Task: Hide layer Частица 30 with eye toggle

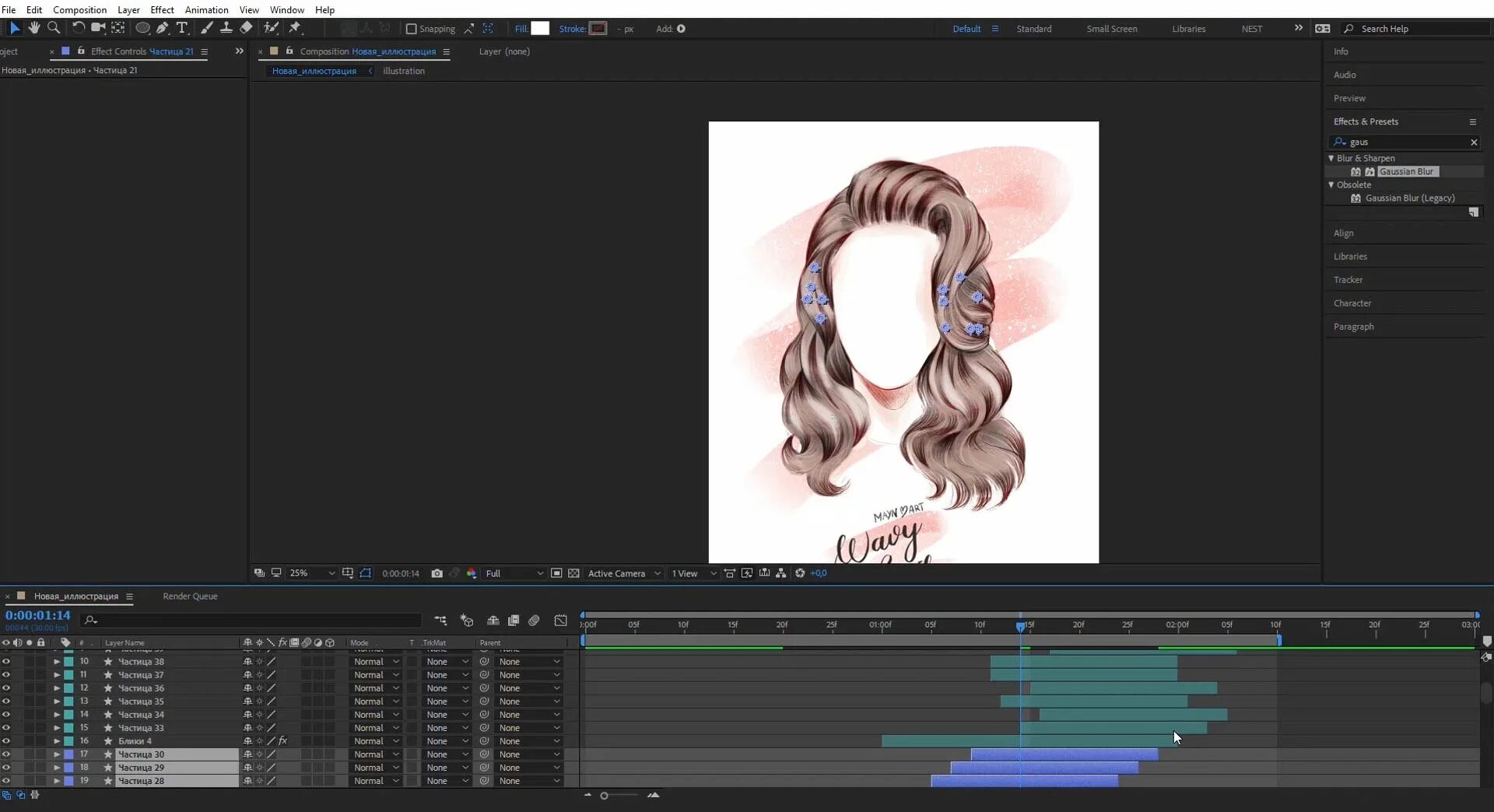Action: tap(6, 754)
